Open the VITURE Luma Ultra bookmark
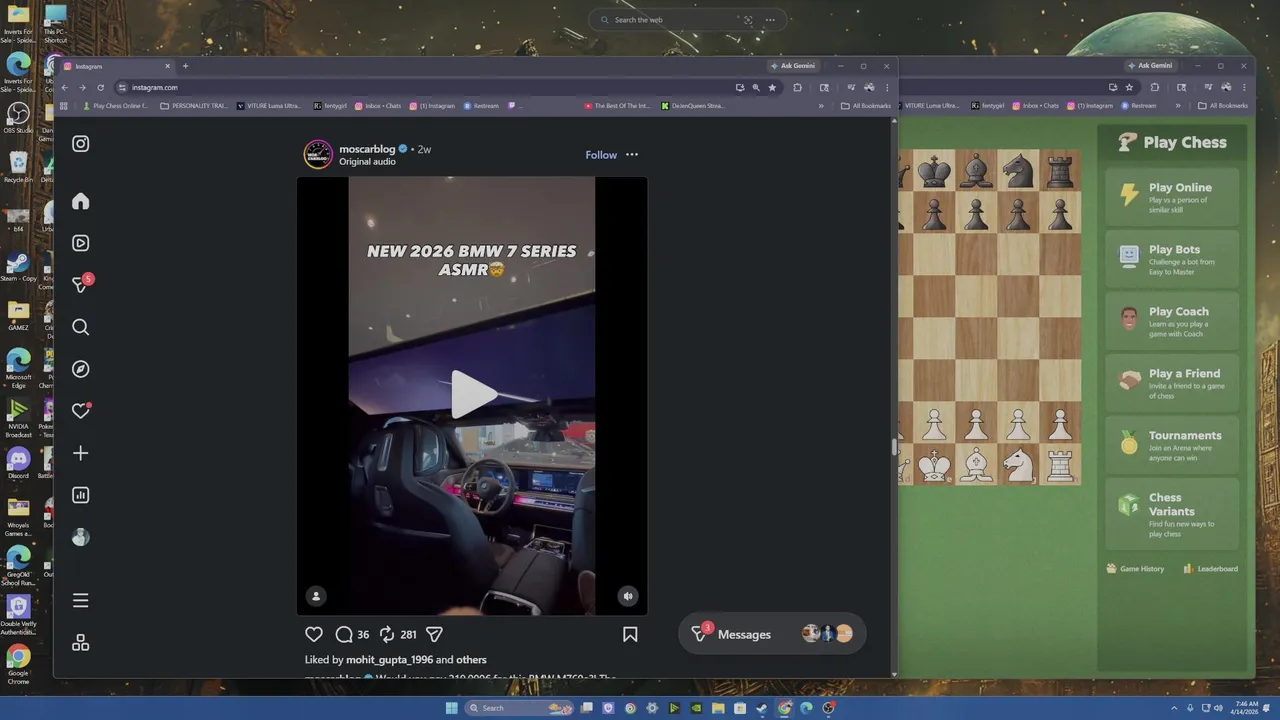 [x=269, y=105]
